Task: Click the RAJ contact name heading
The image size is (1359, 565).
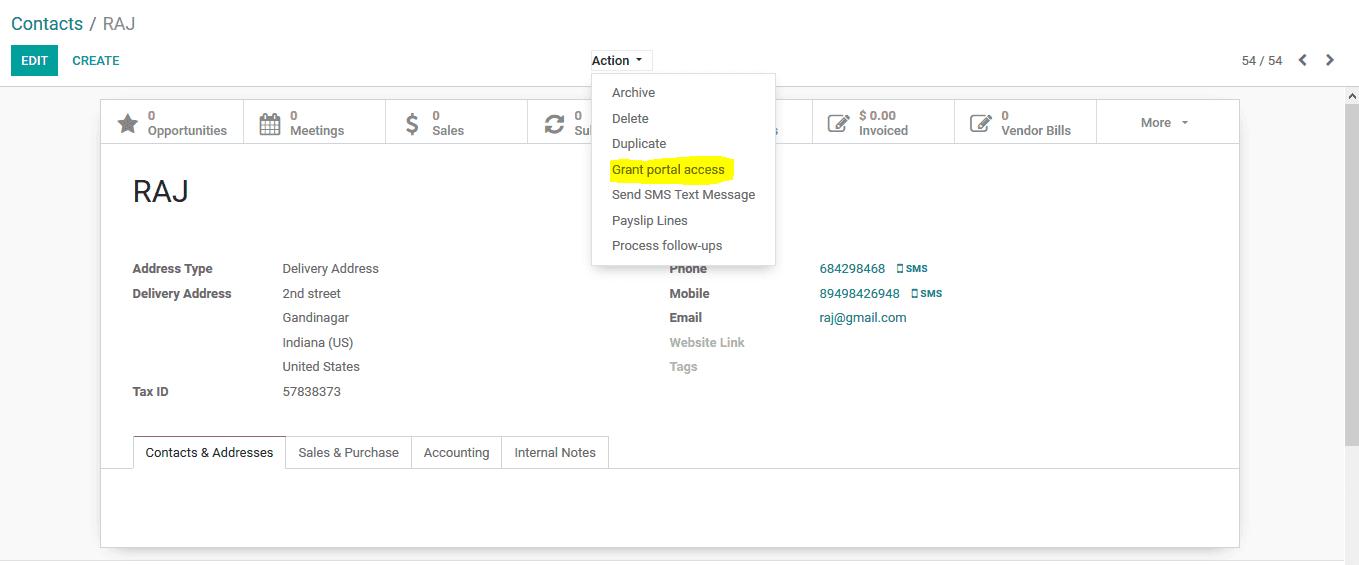Action: 161,192
